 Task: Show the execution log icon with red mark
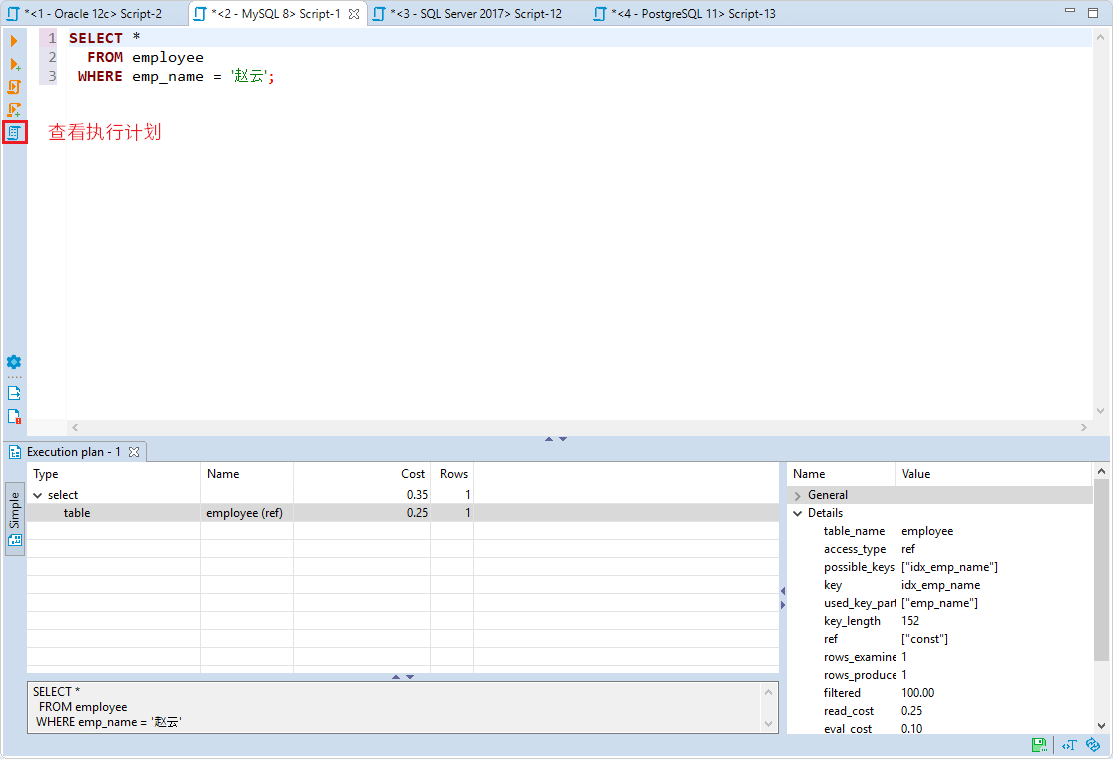click(x=14, y=416)
